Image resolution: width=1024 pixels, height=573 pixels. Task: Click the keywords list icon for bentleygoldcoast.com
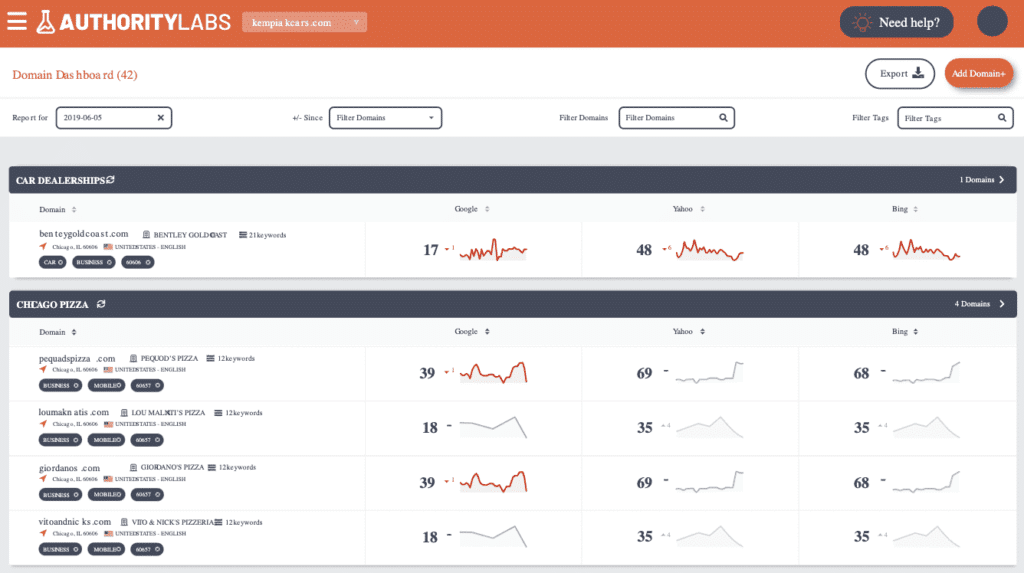(x=243, y=235)
